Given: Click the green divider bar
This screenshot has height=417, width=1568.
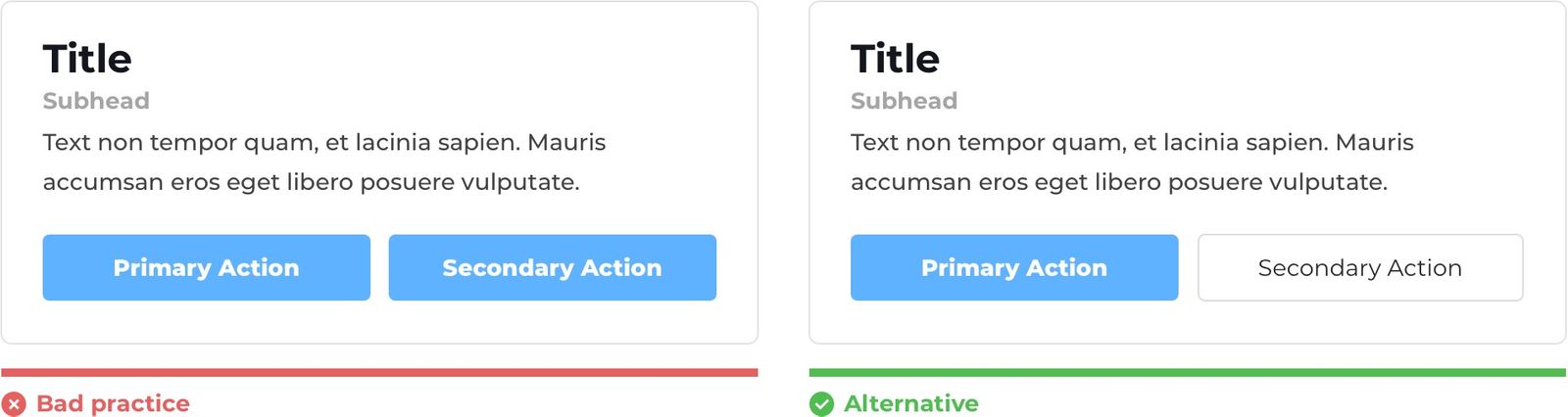Looking at the screenshot, I should [1188, 372].
